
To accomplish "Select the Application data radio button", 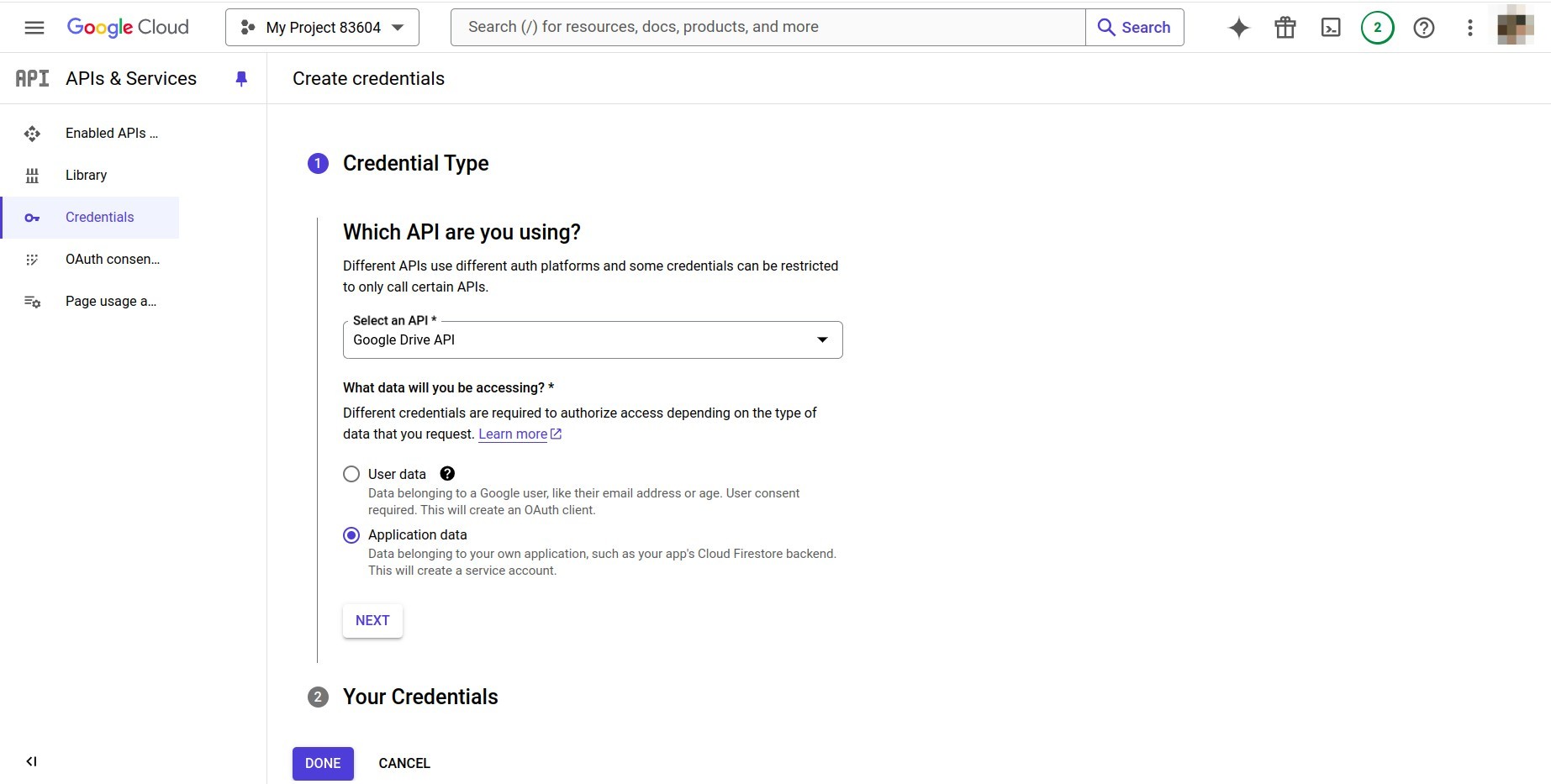I will pyautogui.click(x=351, y=535).
